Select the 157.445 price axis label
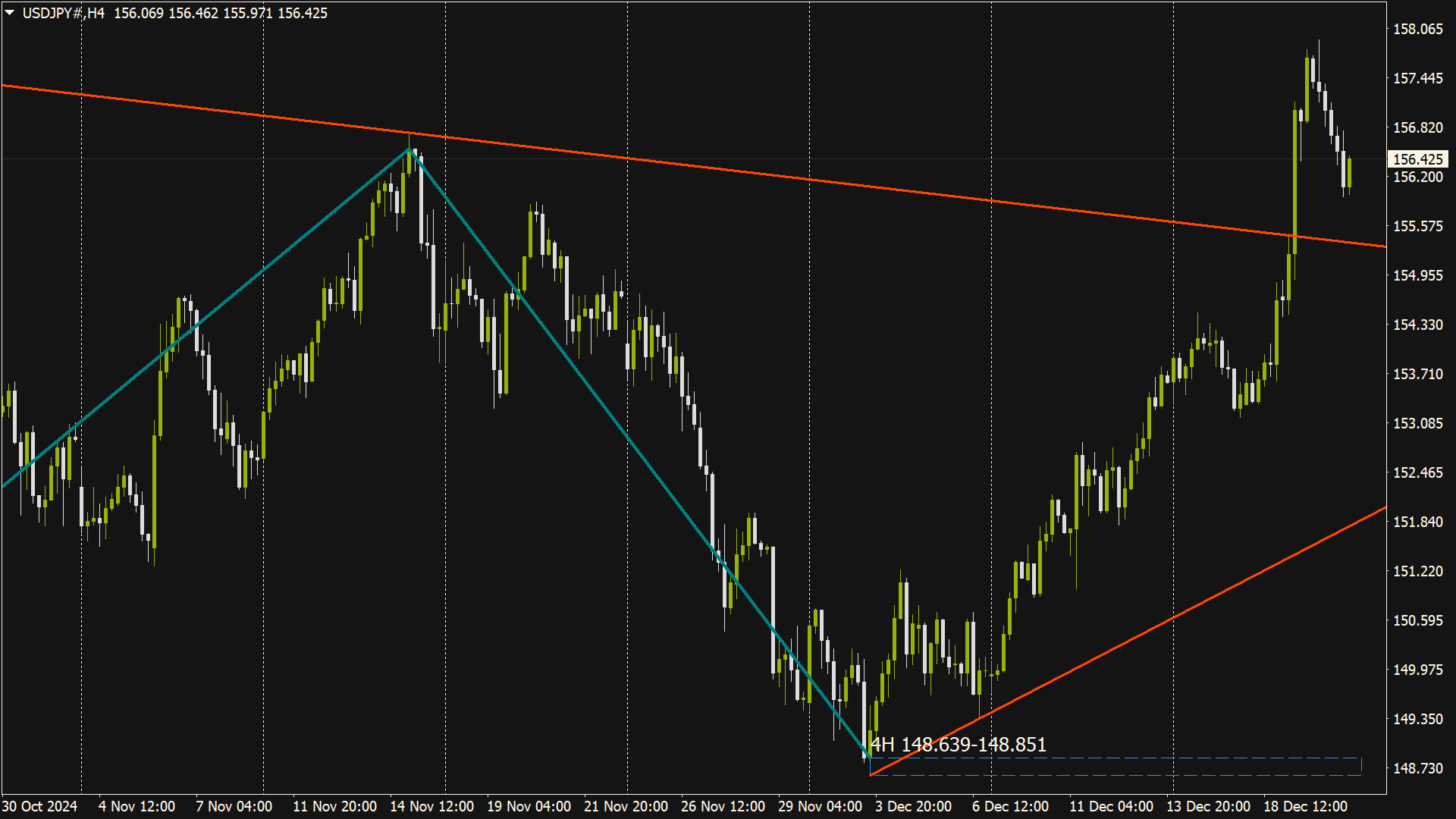Screen dimensions: 1456x819 1417,78
